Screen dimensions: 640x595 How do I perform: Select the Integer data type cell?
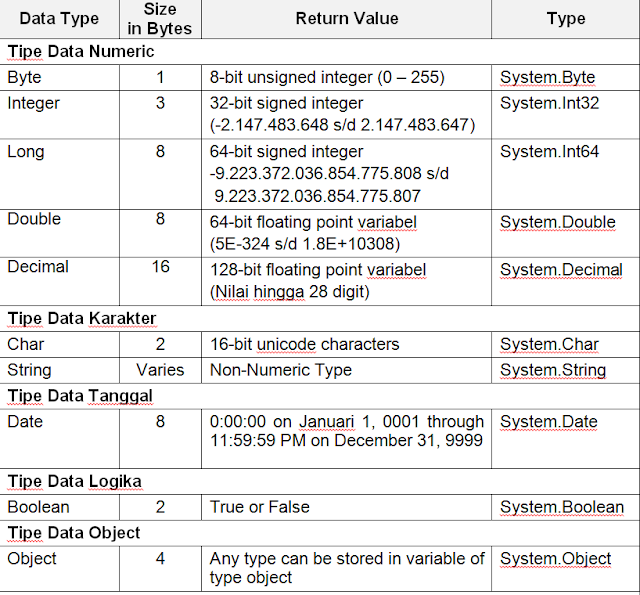tap(60, 115)
